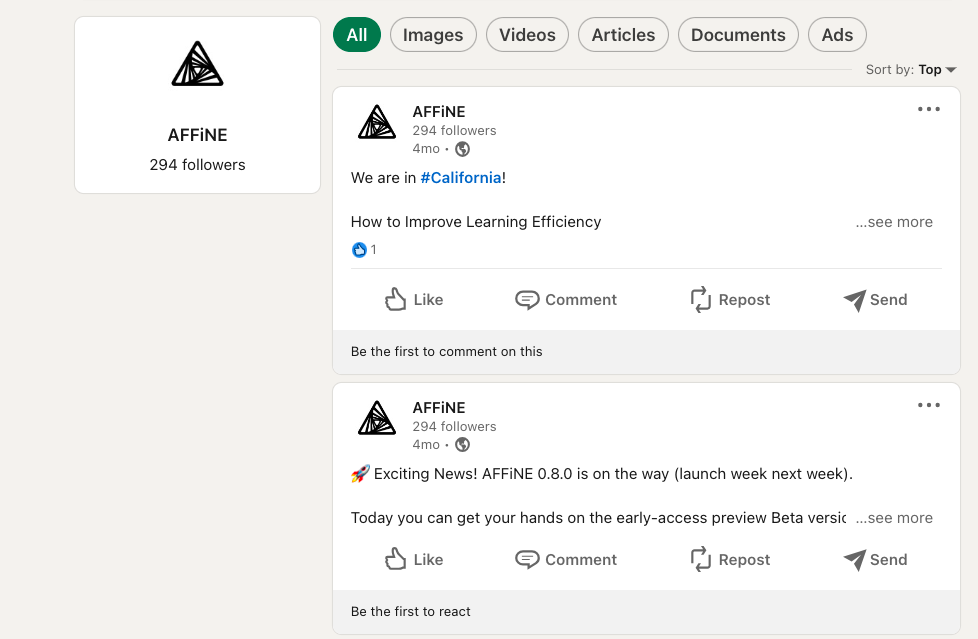Viewport: 978px width, 639px height.
Task: Click '294 followers' under California post author
Action: [x=454, y=130]
